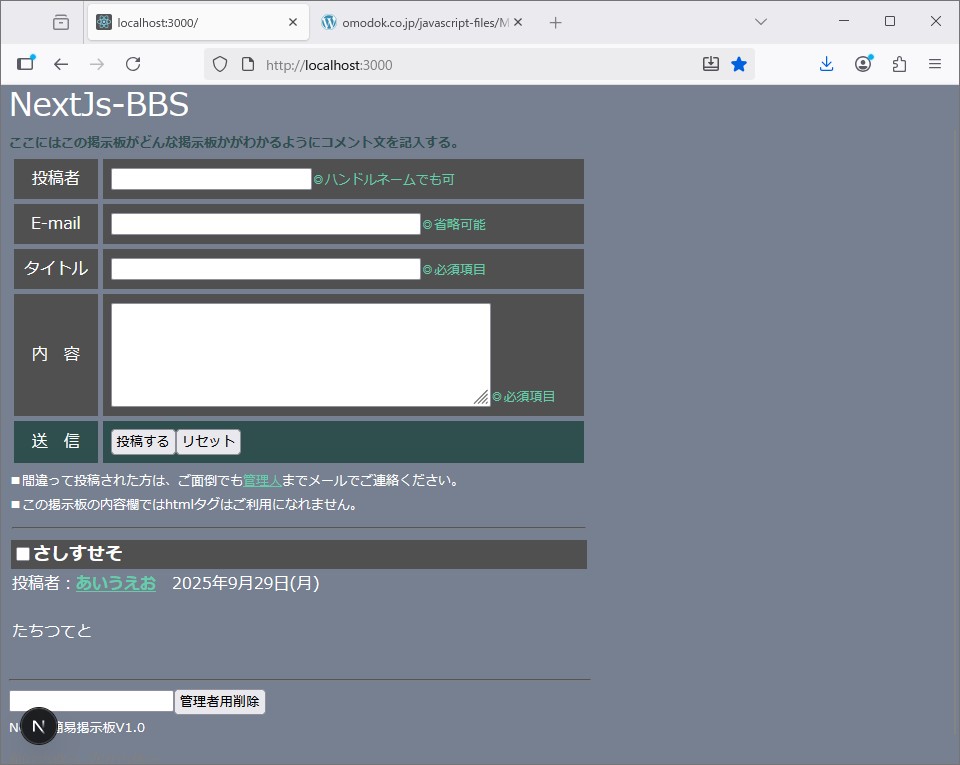Image resolution: width=960 pixels, height=765 pixels.
Task: Reload the page with the refresh icon
Action: pos(133,63)
